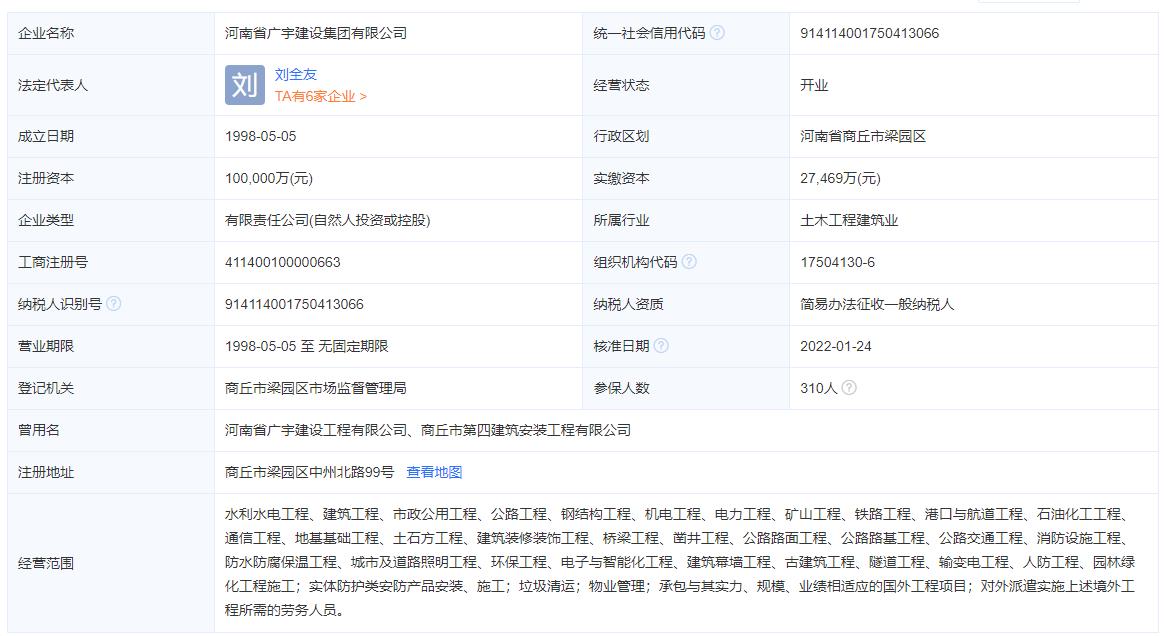Click help icon next to 310人

849,387
